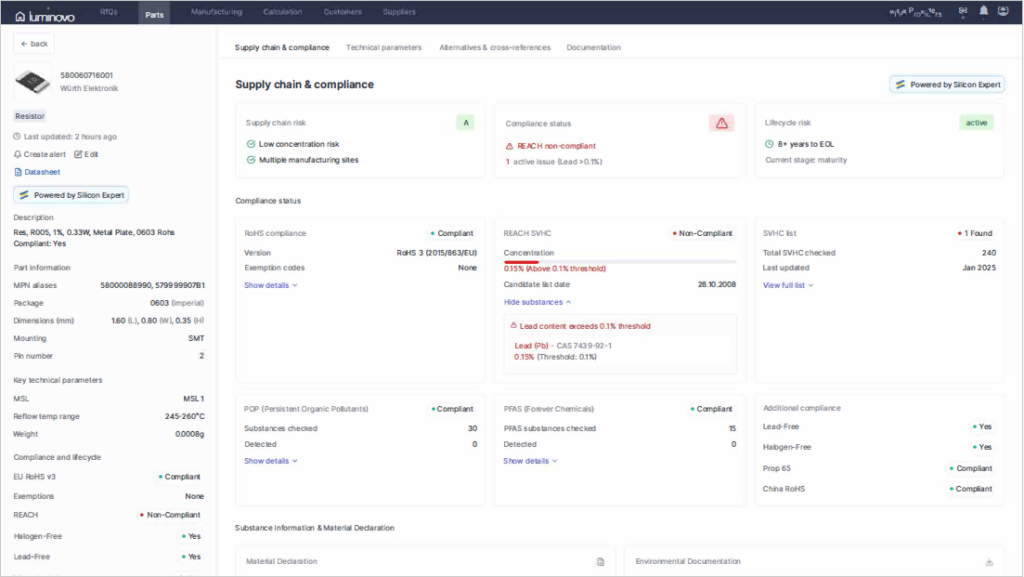Click the REACH concentration progress bar
This screenshot has height=577, width=1024.
[620, 262]
